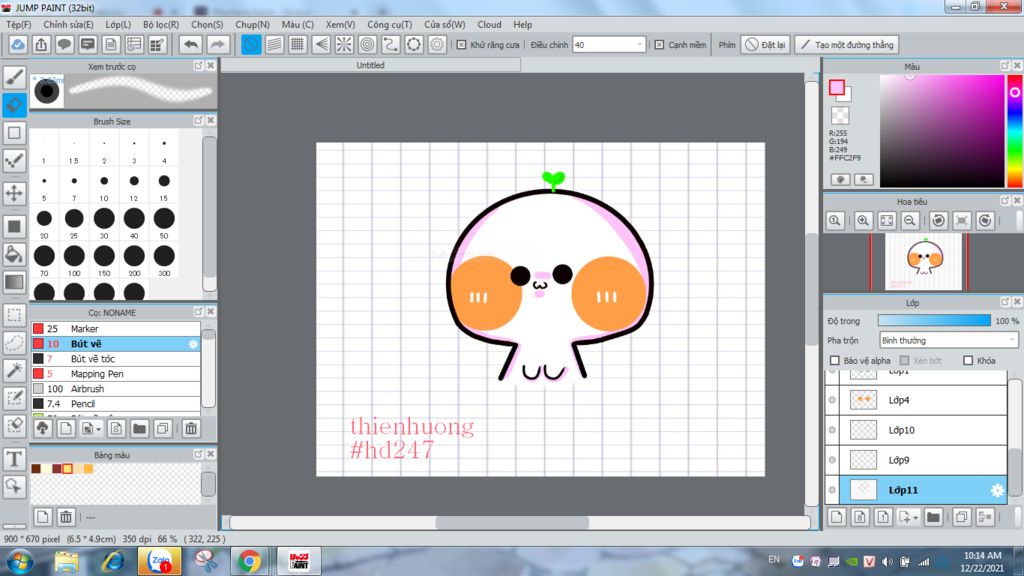Click the Redo arrow in toolbar
Viewport: 1024px width, 576px height.
click(217, 44)
